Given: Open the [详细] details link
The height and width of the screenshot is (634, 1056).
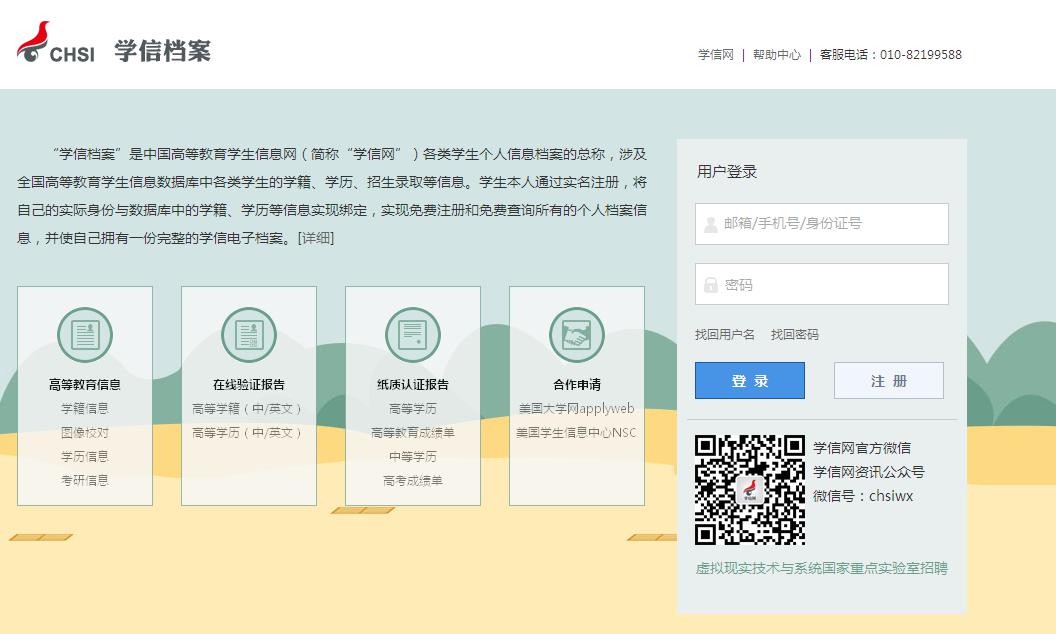Looking at the screenshot, I should tap(316, 238).
